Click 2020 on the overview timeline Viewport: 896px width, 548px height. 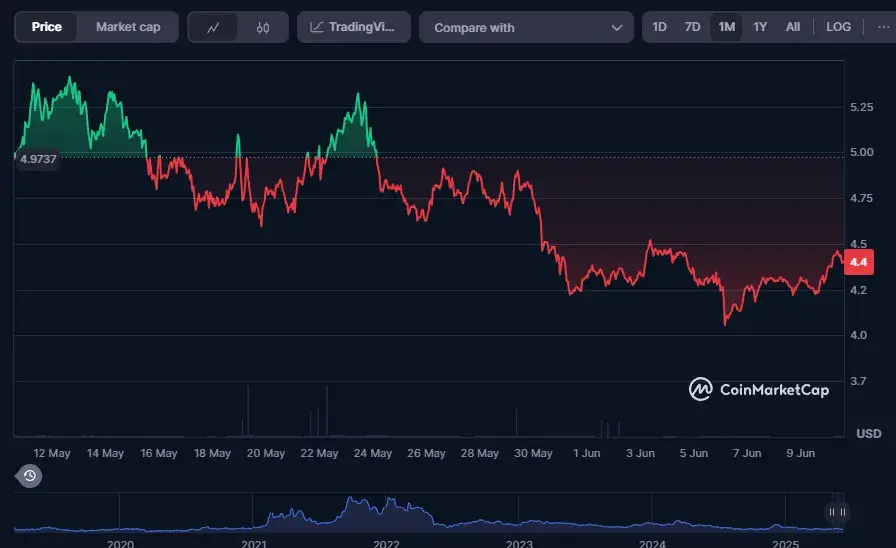pos(120,543)
